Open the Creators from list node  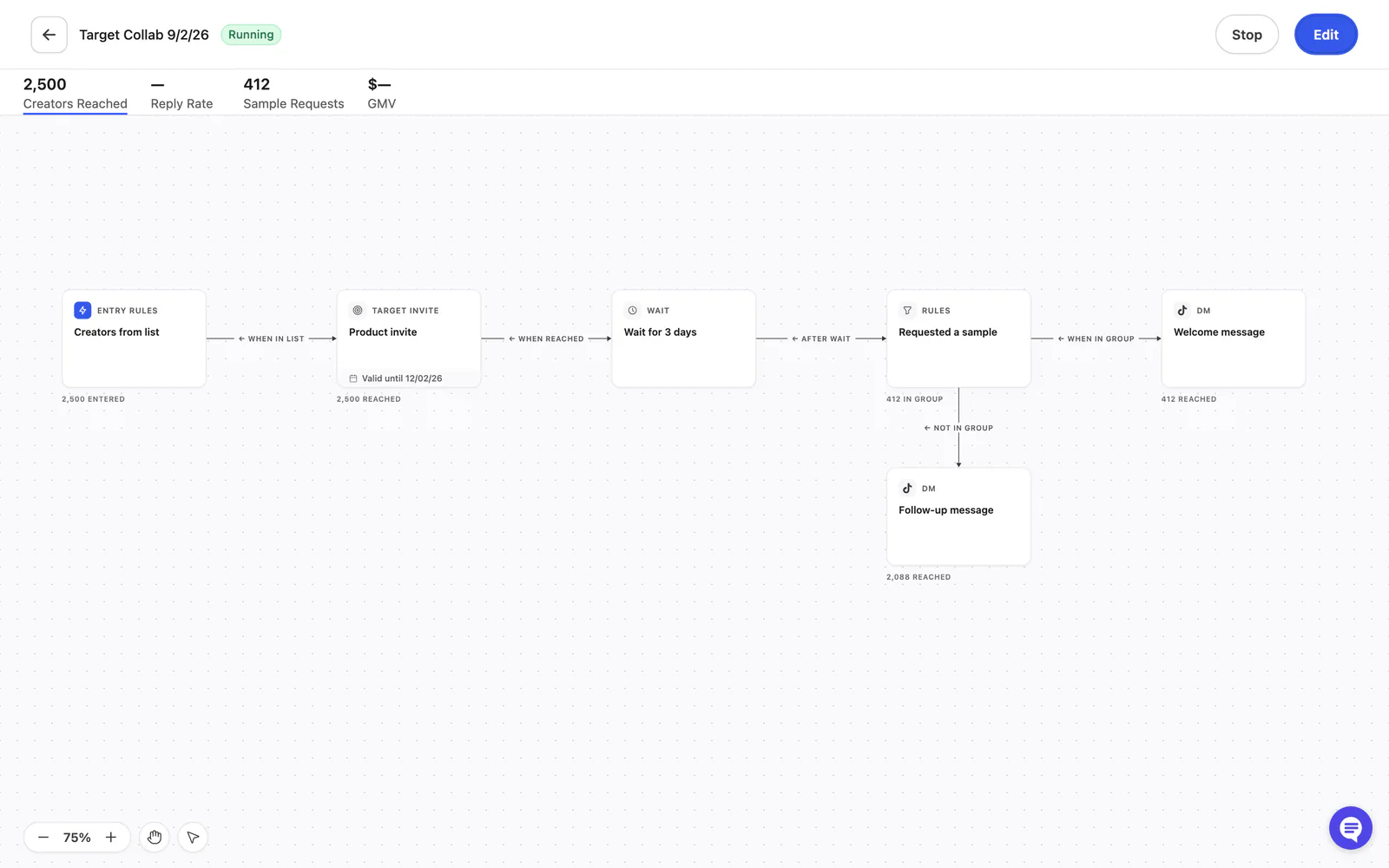pos(134,339)
